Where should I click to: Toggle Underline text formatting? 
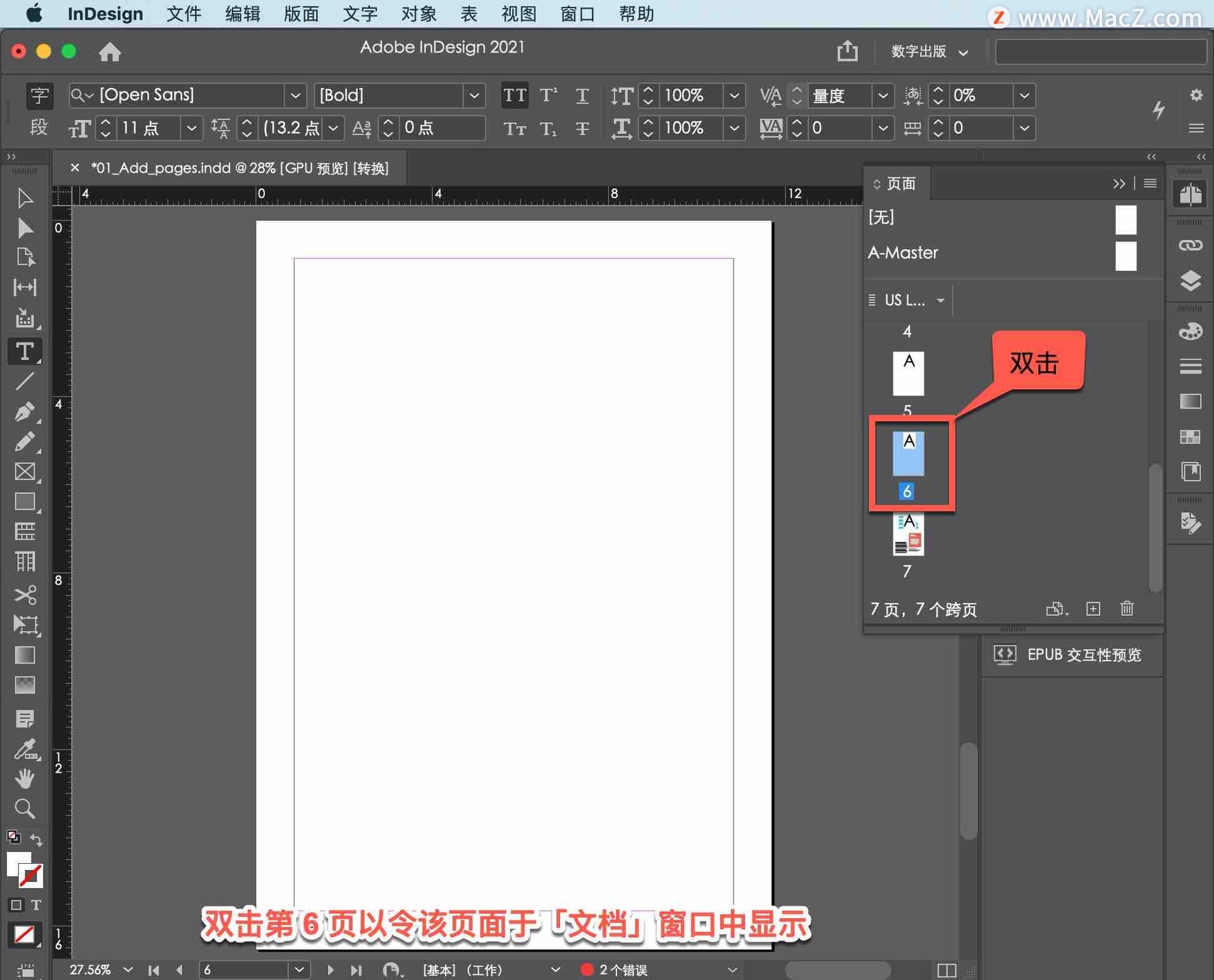[x=582, y=95]
